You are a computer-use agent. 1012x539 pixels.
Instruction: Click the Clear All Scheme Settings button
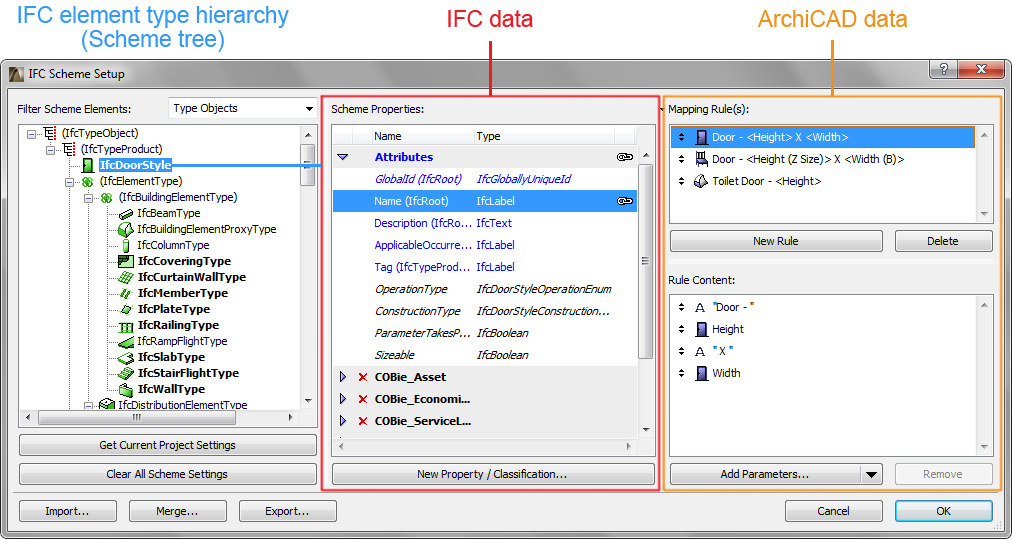click(x=168, y=474)
